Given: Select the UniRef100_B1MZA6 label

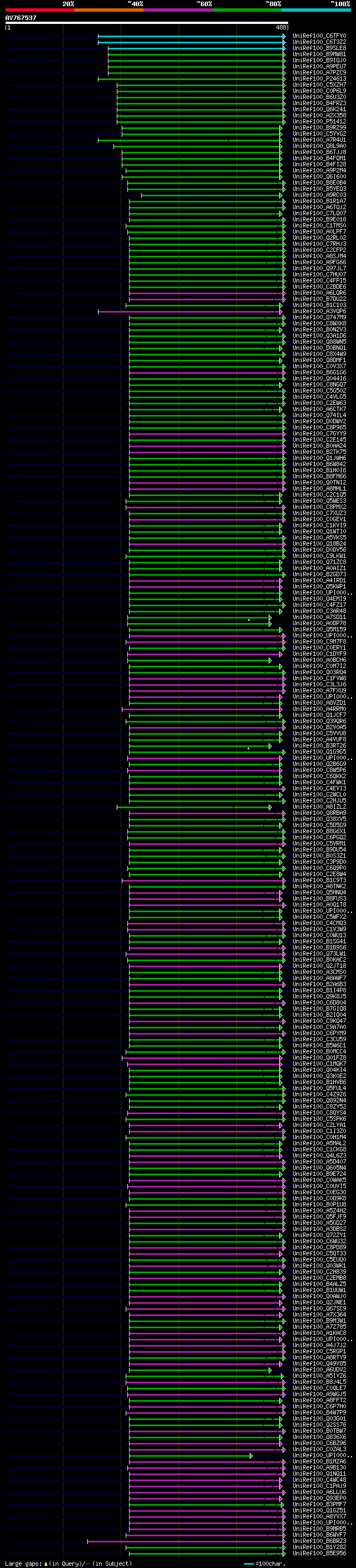Looking at the screenshot, I should coord(319,1461).
